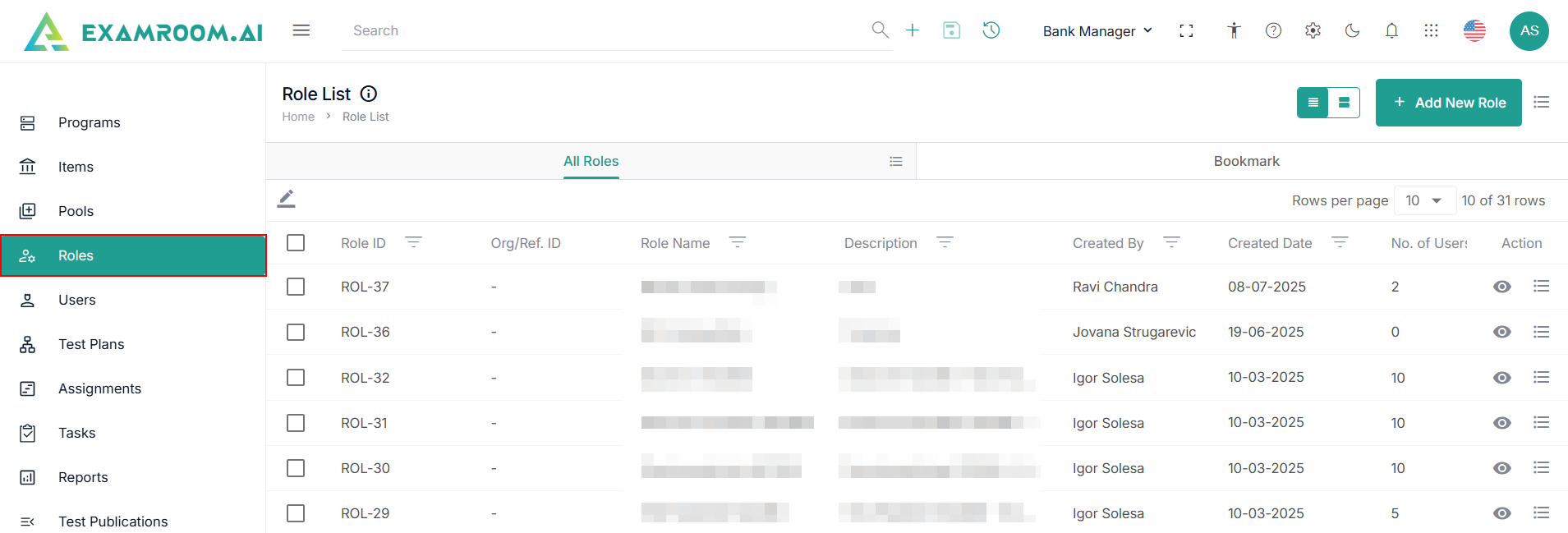The image size is (1568, 533).
Task: Open All Roles tab options menu icon
Action: (x=895, y=162)
